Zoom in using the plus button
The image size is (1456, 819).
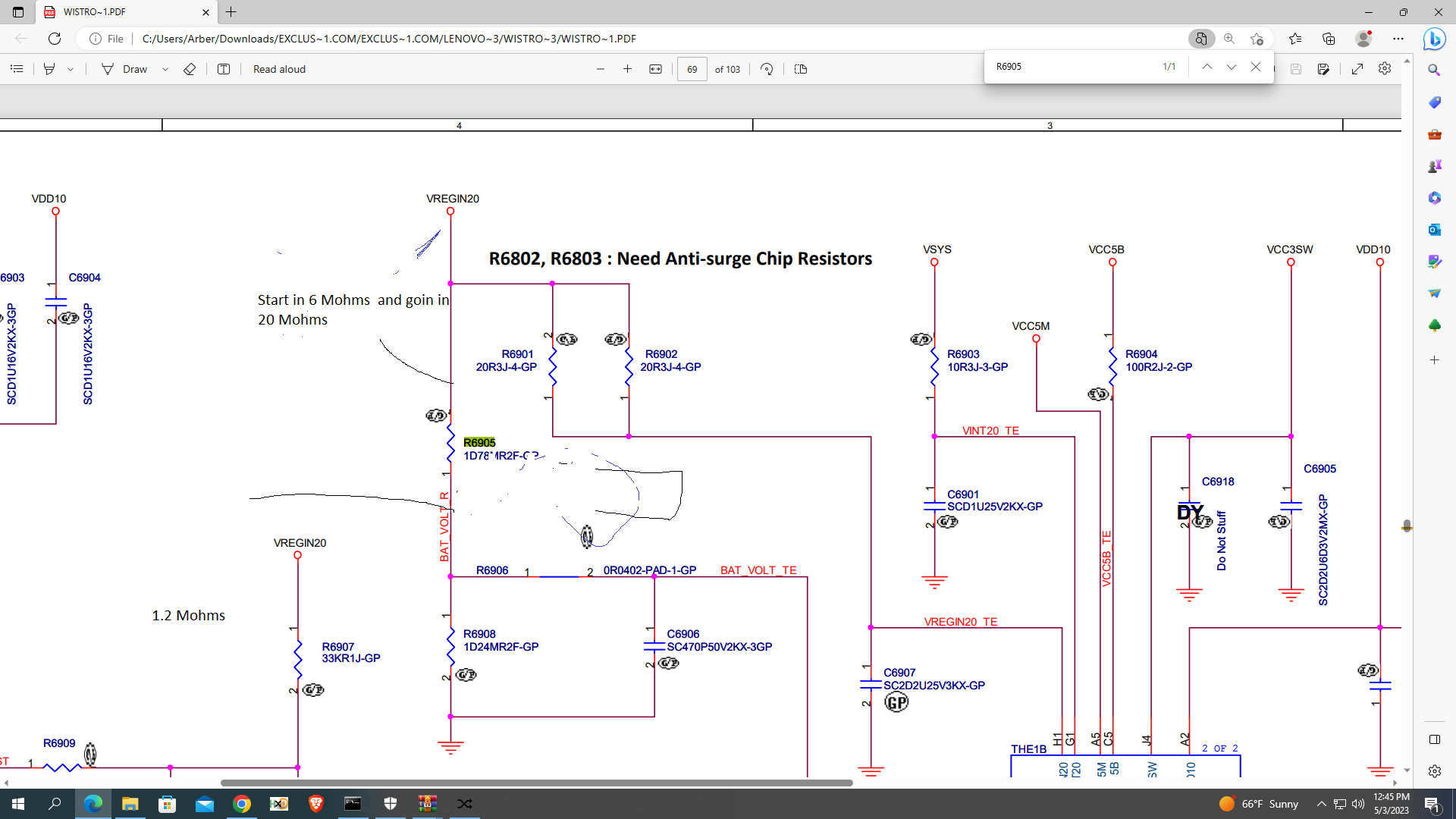click(x=627, y=69)
